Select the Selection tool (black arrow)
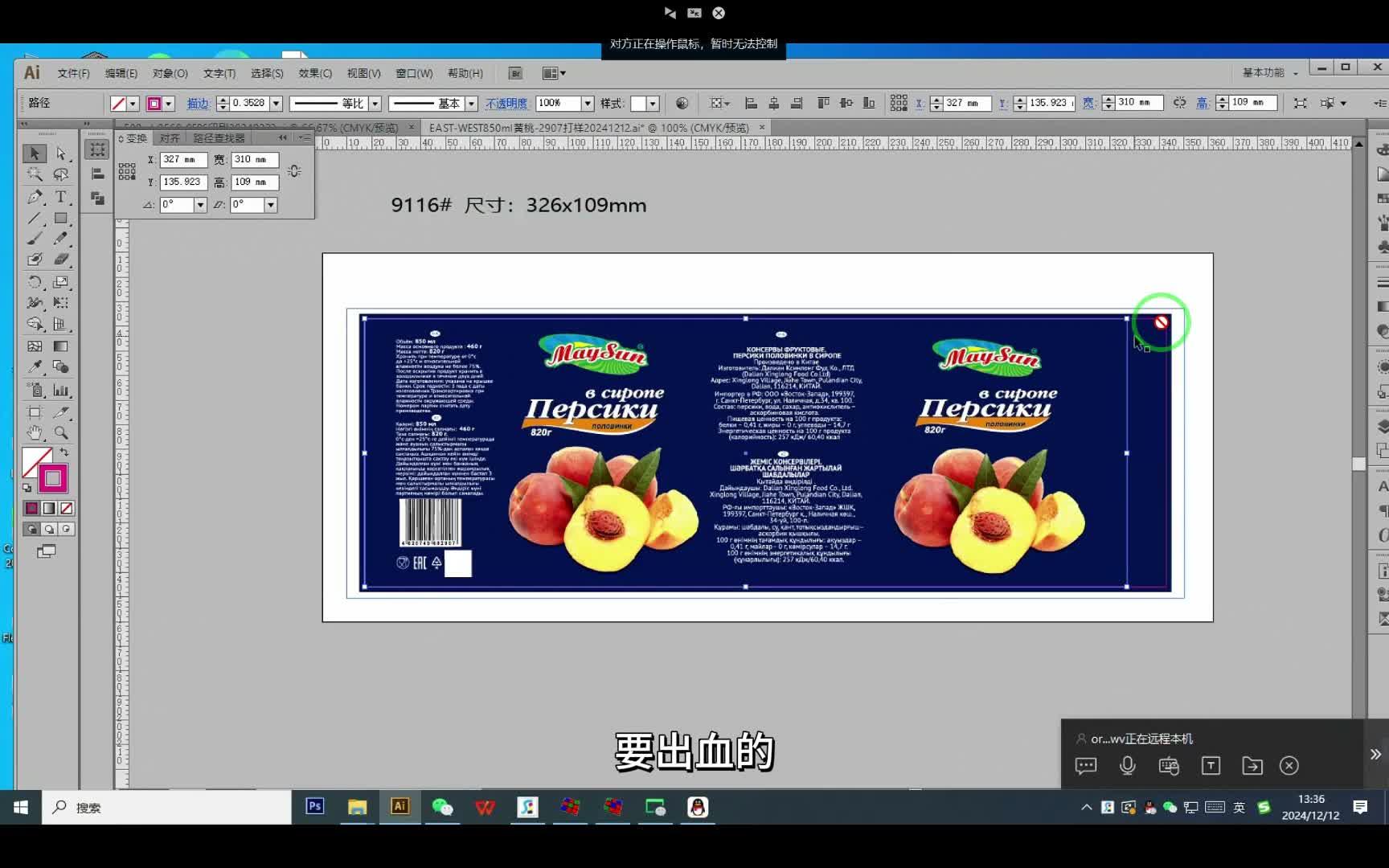Screen dimensions: 1389x868 click(x=34, y=154)
